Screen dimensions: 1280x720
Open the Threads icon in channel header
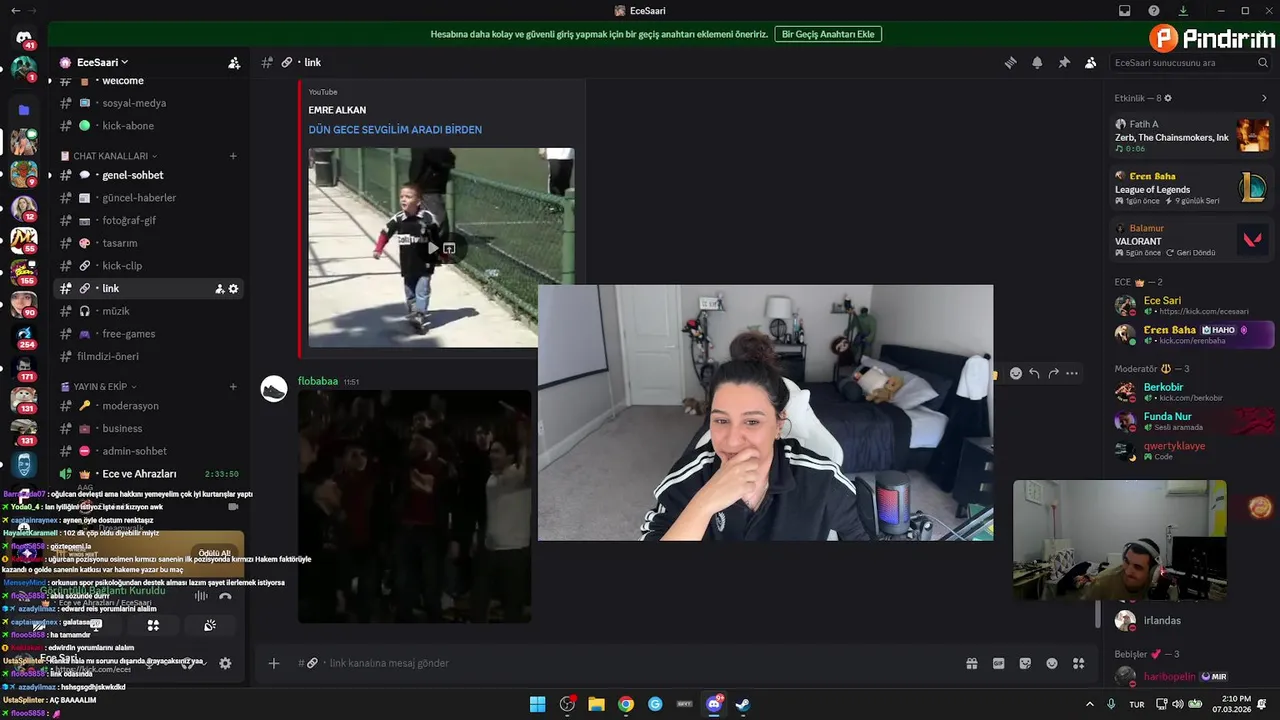[1010, 62]
